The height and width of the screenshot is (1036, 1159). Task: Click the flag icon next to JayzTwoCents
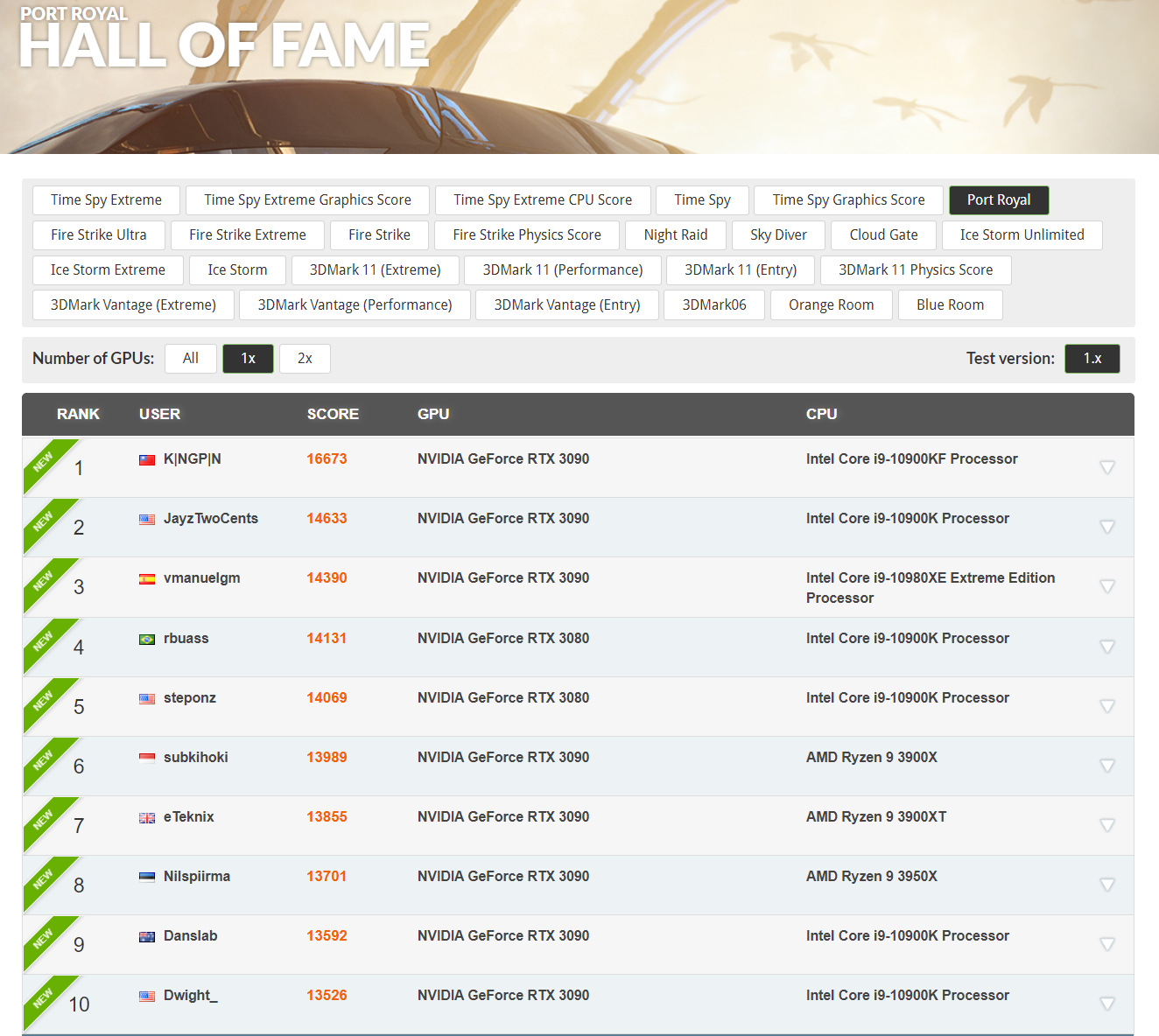(x=147, y=520)
